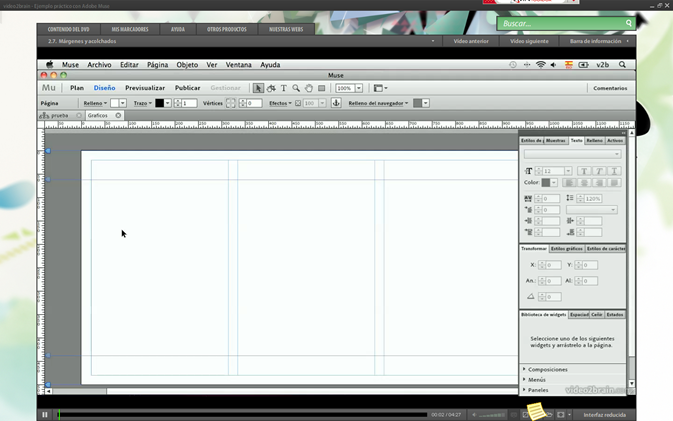Viewport: 673px width, 421px height.
Task: Open the Trazo black color swatch
Action: [159, 103]
